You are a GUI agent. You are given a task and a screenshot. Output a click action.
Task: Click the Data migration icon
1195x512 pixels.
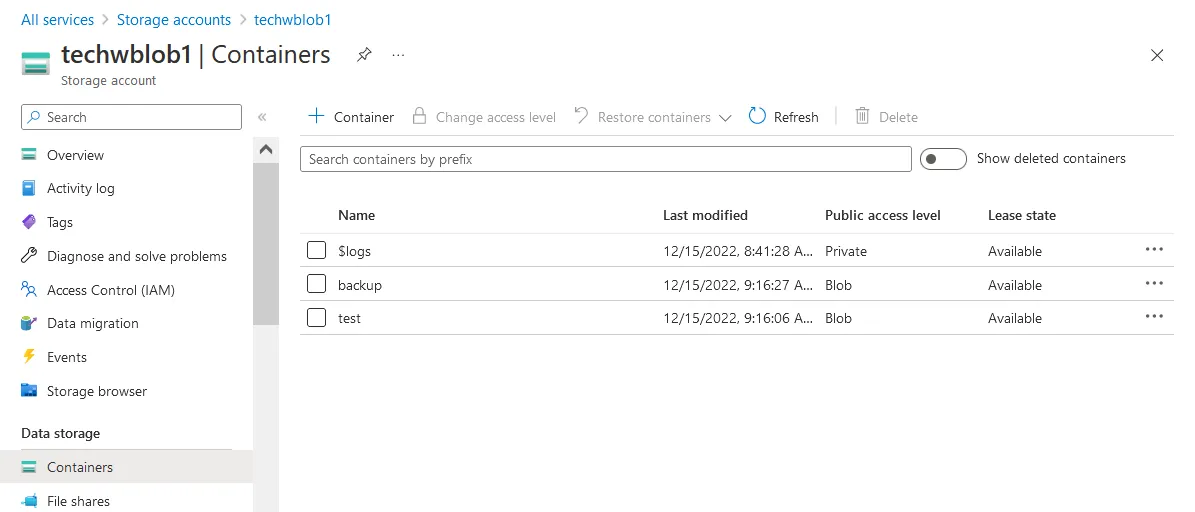click(x=29, y=323)
